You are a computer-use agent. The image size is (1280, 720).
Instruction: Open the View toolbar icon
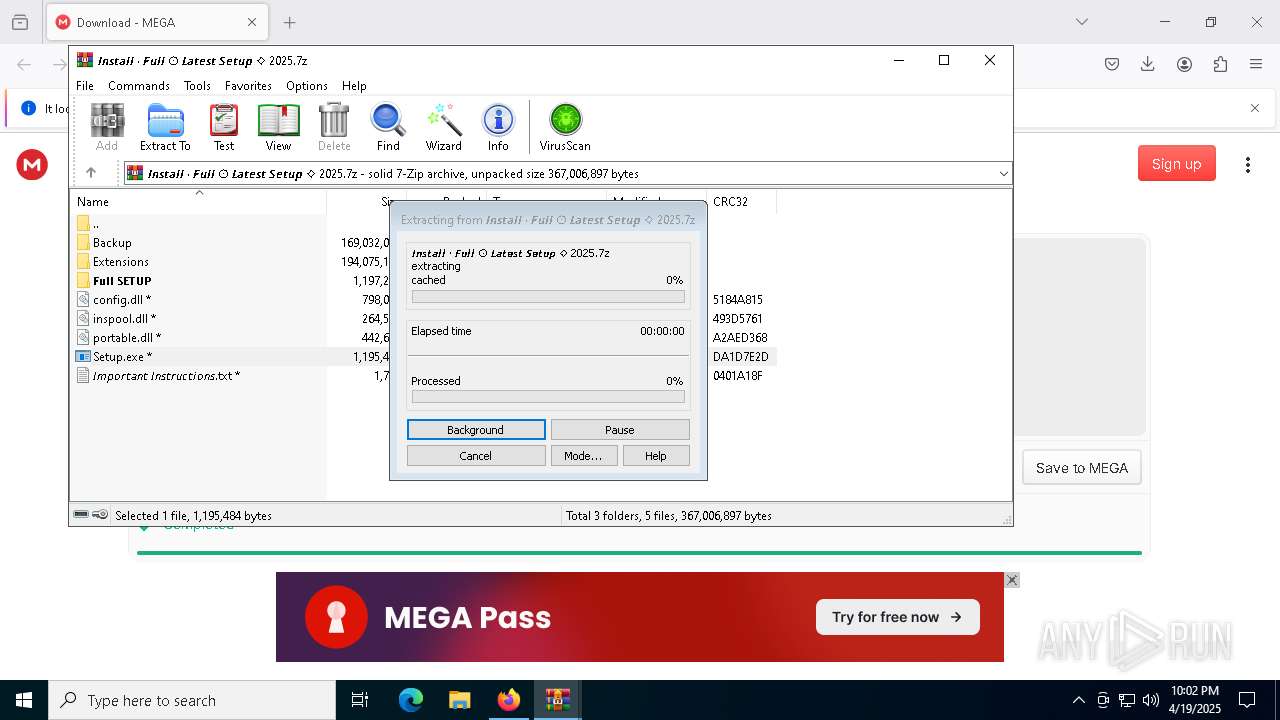[x=278, y=127]
